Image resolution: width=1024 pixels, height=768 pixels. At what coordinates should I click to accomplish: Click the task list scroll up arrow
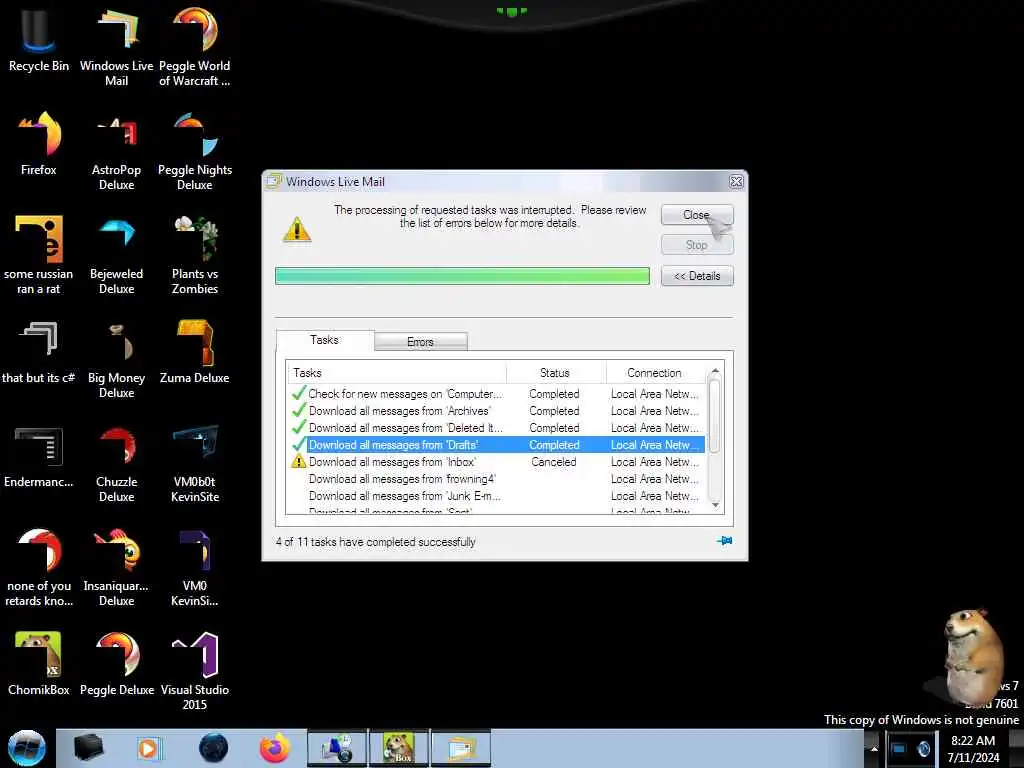[x=715, y=371]
